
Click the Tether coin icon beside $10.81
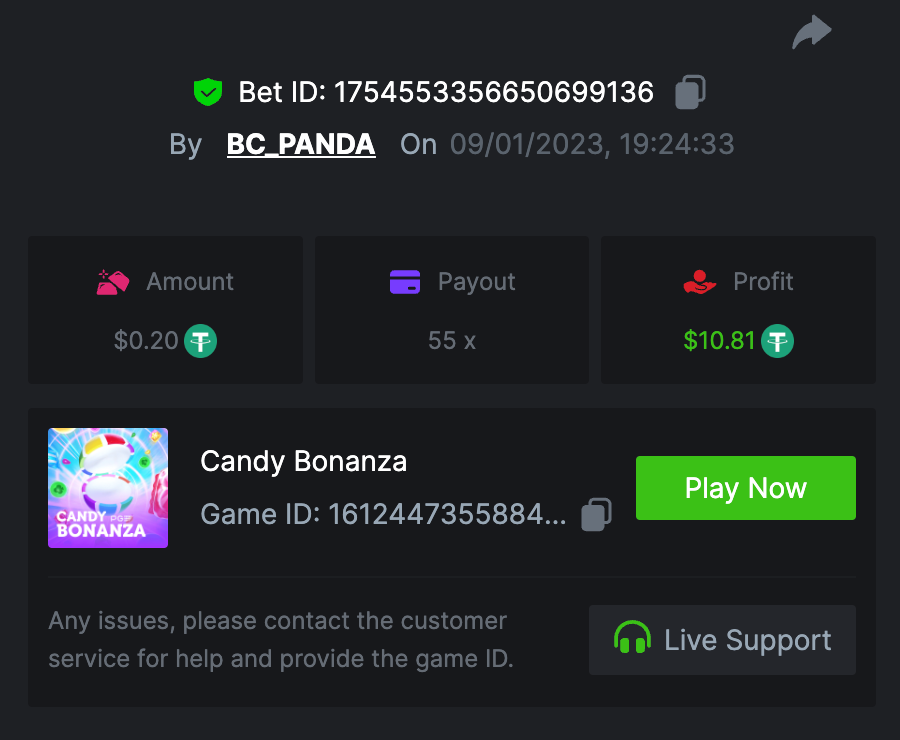(778, 341)
